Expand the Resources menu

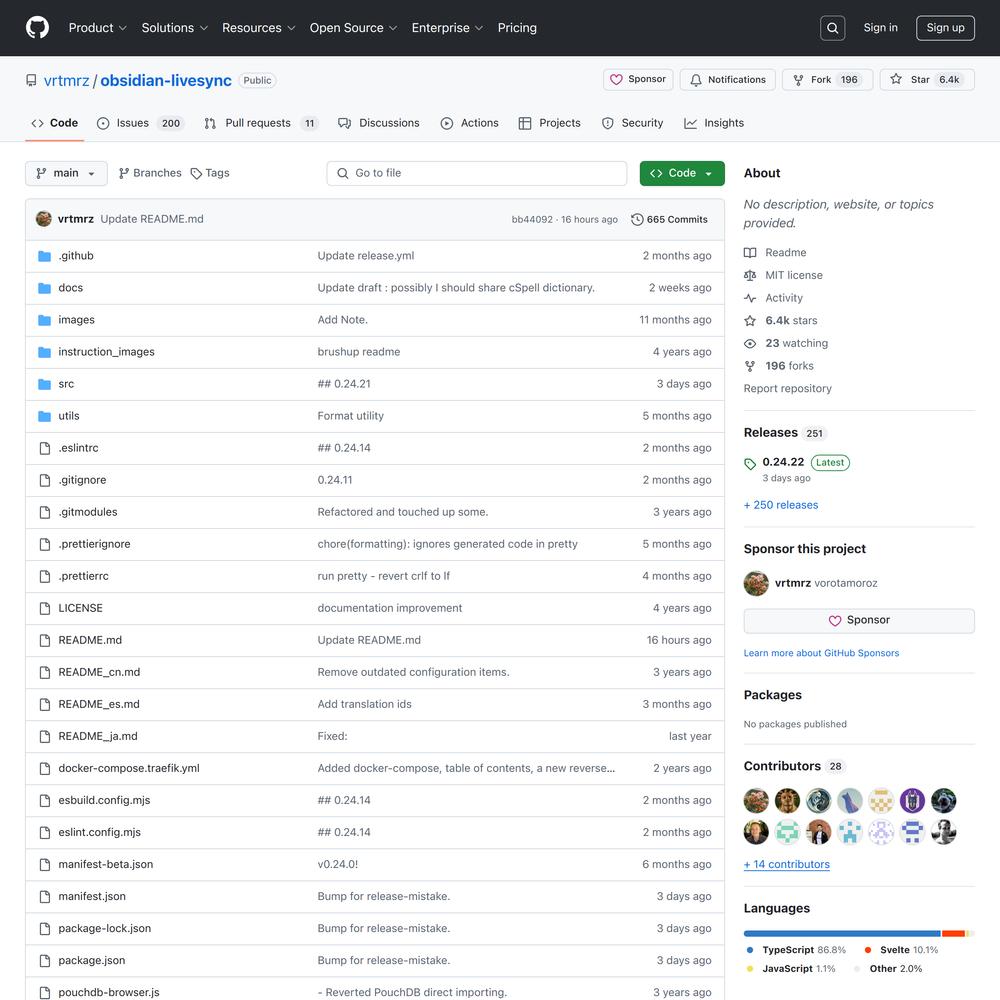click(x=258, y=28)
